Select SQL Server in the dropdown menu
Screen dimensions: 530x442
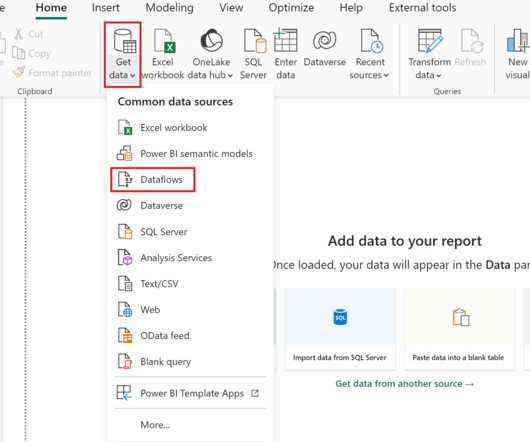tap(190, 231)
